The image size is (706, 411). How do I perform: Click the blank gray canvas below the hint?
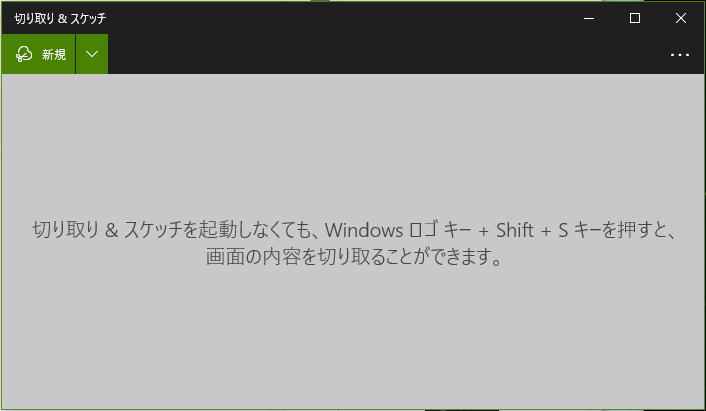point(353,338)
